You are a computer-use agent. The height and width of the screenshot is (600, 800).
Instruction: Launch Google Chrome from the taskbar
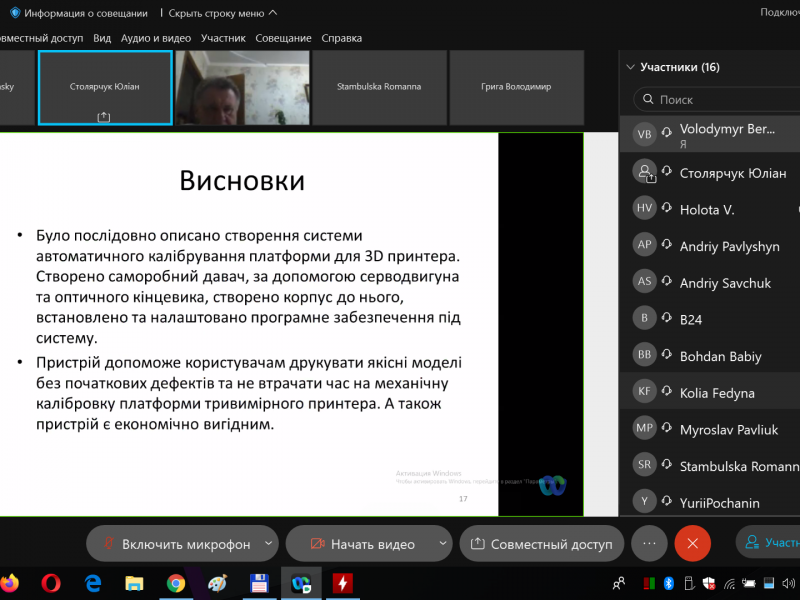point(176,583)
